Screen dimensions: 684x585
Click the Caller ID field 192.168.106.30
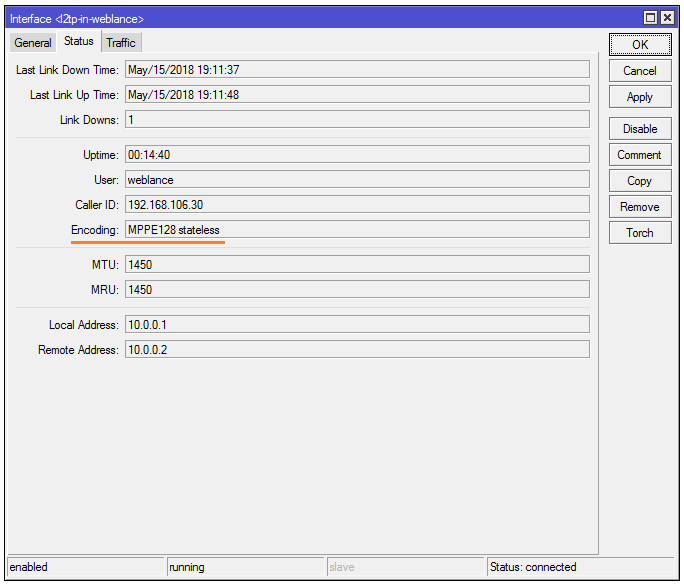[357, 204]
